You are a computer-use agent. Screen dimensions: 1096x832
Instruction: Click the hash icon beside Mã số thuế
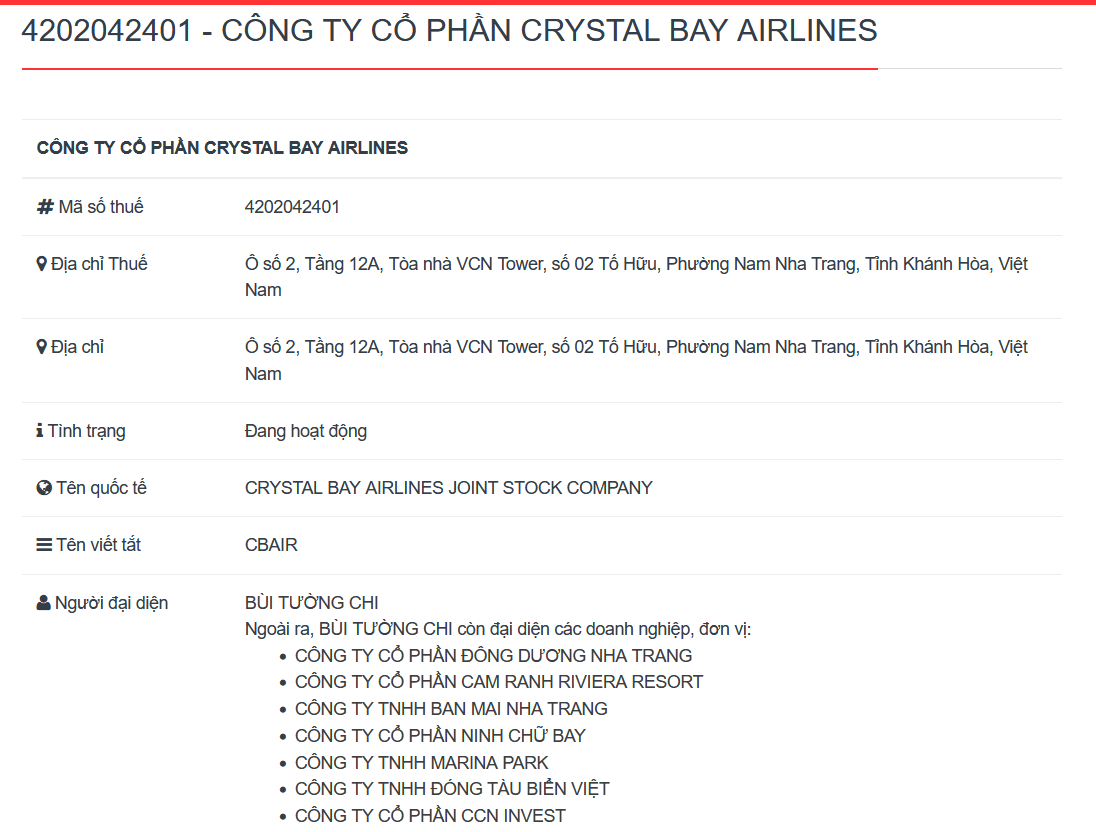pyautogui.click(x=45, y=207)
